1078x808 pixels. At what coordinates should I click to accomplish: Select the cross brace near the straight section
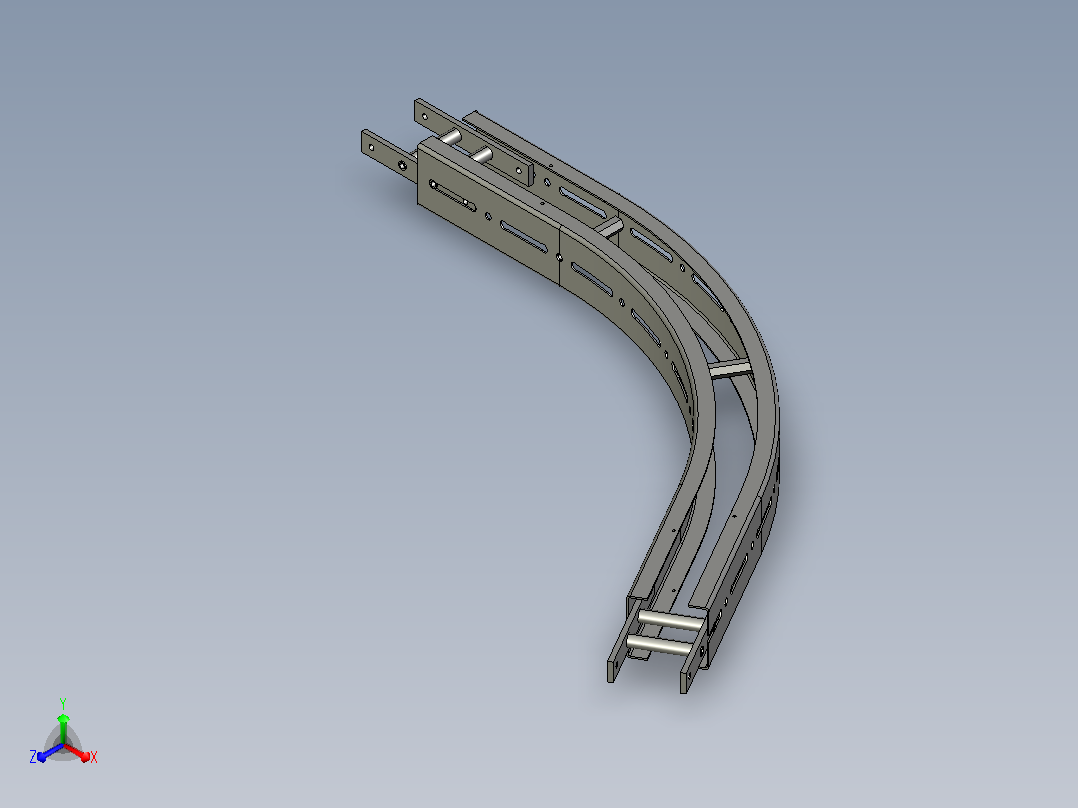[608, 228]
